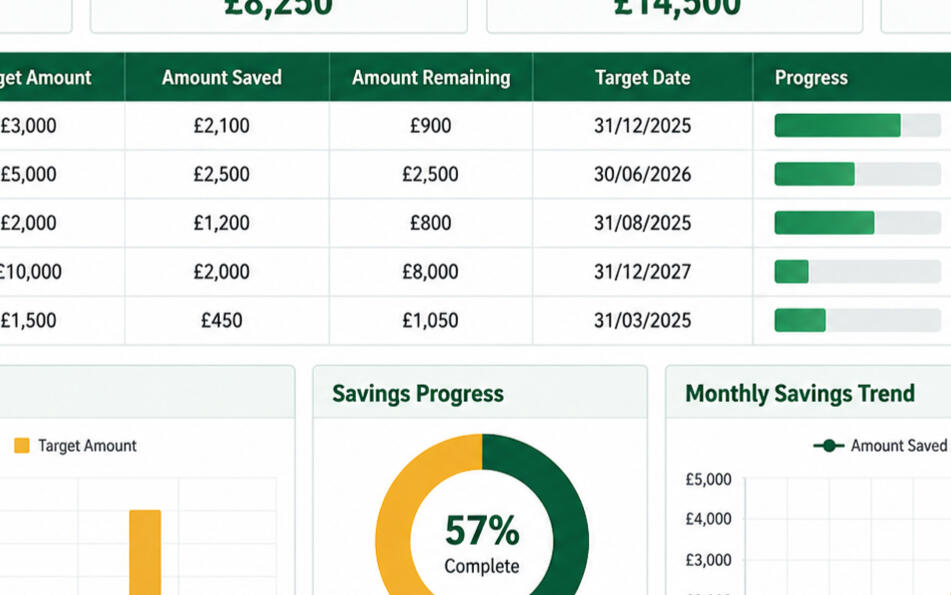Click the Target Amount legend color swatch
Screen dimensions: 951x595
click(22, 446)
